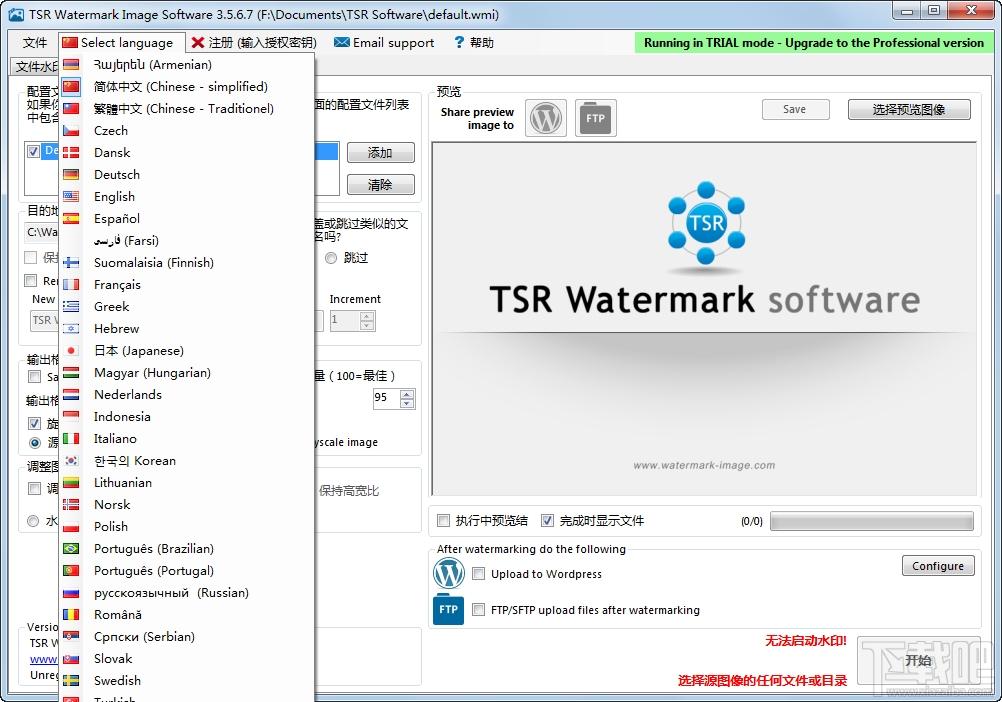Click the English flag icon

click(x=71, y=197)
